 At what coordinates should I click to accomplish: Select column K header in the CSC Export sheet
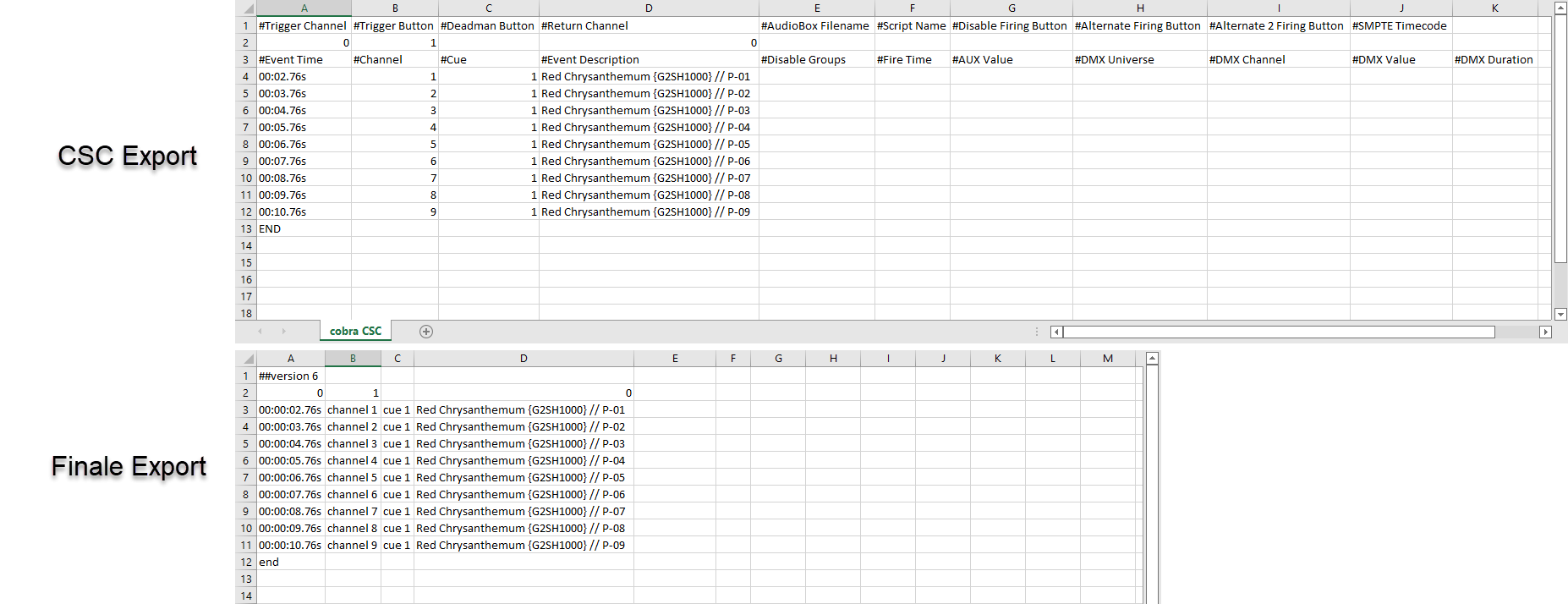click(x=1494, y=8)
